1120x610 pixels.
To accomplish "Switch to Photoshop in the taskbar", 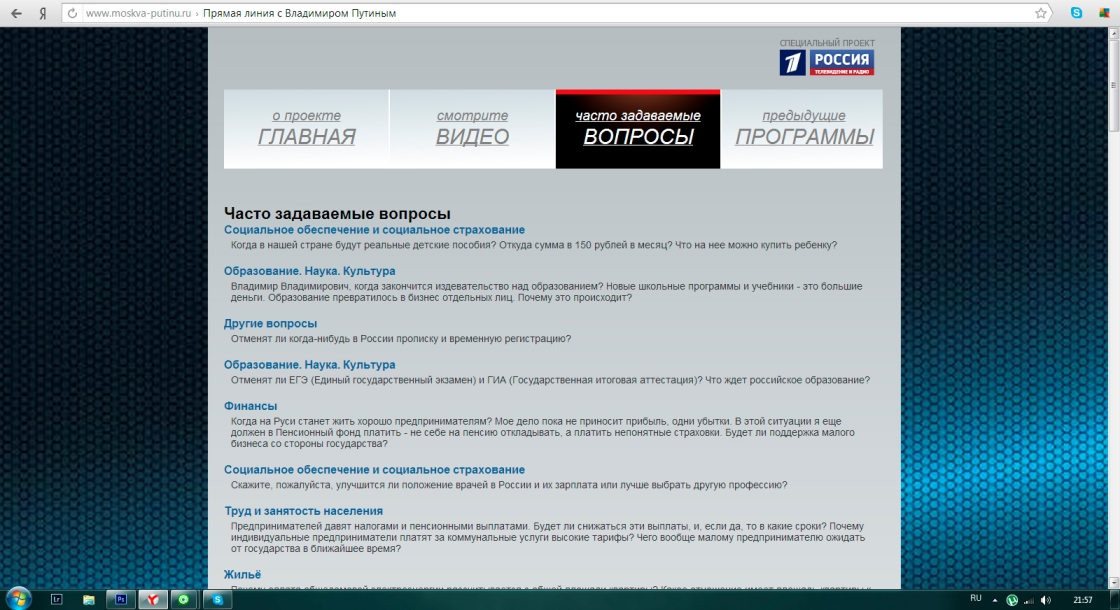I will click(121, 599).
